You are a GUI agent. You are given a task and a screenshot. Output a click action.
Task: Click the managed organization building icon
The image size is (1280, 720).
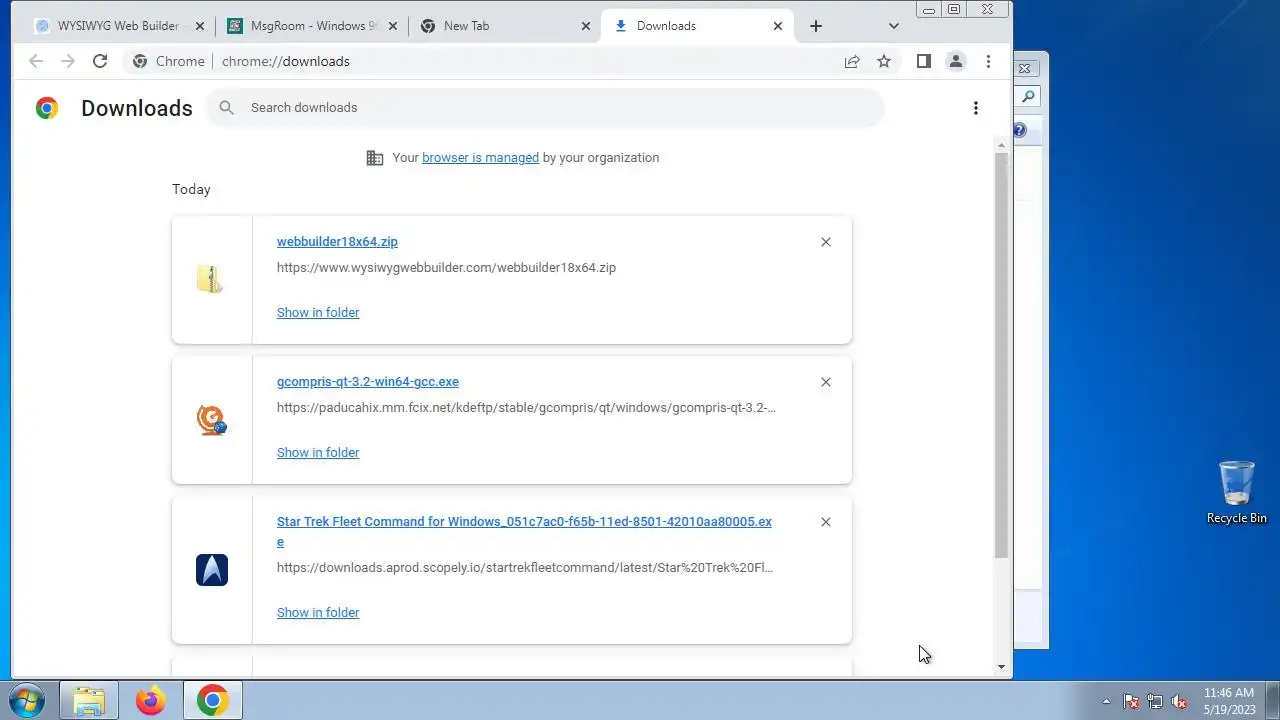(375, 158)
